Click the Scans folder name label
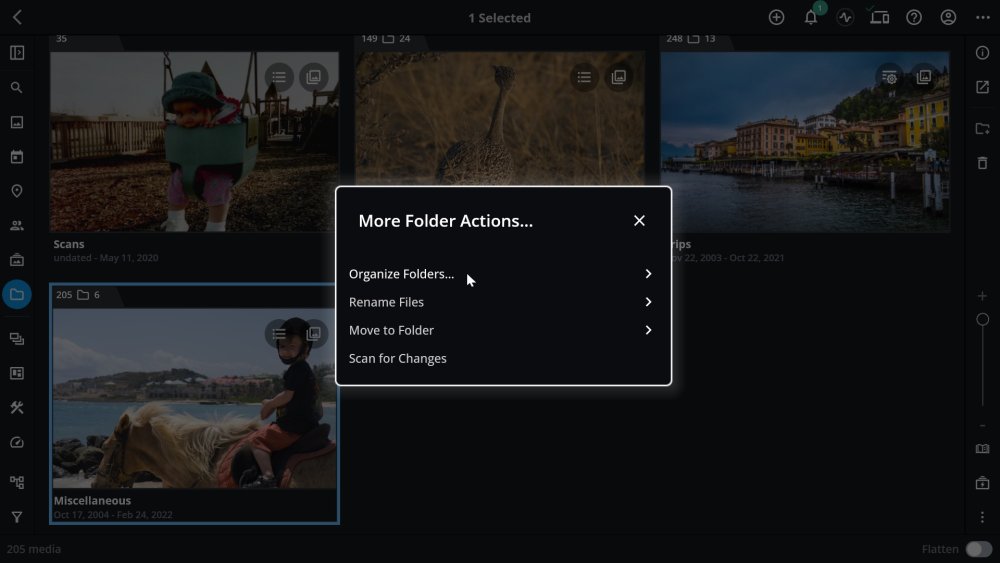 (x=69, y=244)
